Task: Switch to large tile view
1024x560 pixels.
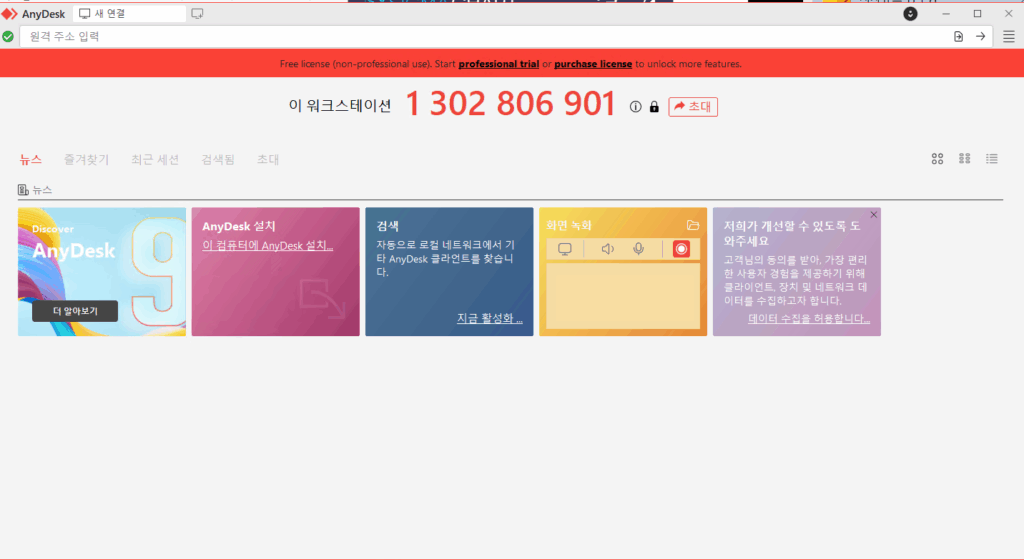Action: coord(937,159)
